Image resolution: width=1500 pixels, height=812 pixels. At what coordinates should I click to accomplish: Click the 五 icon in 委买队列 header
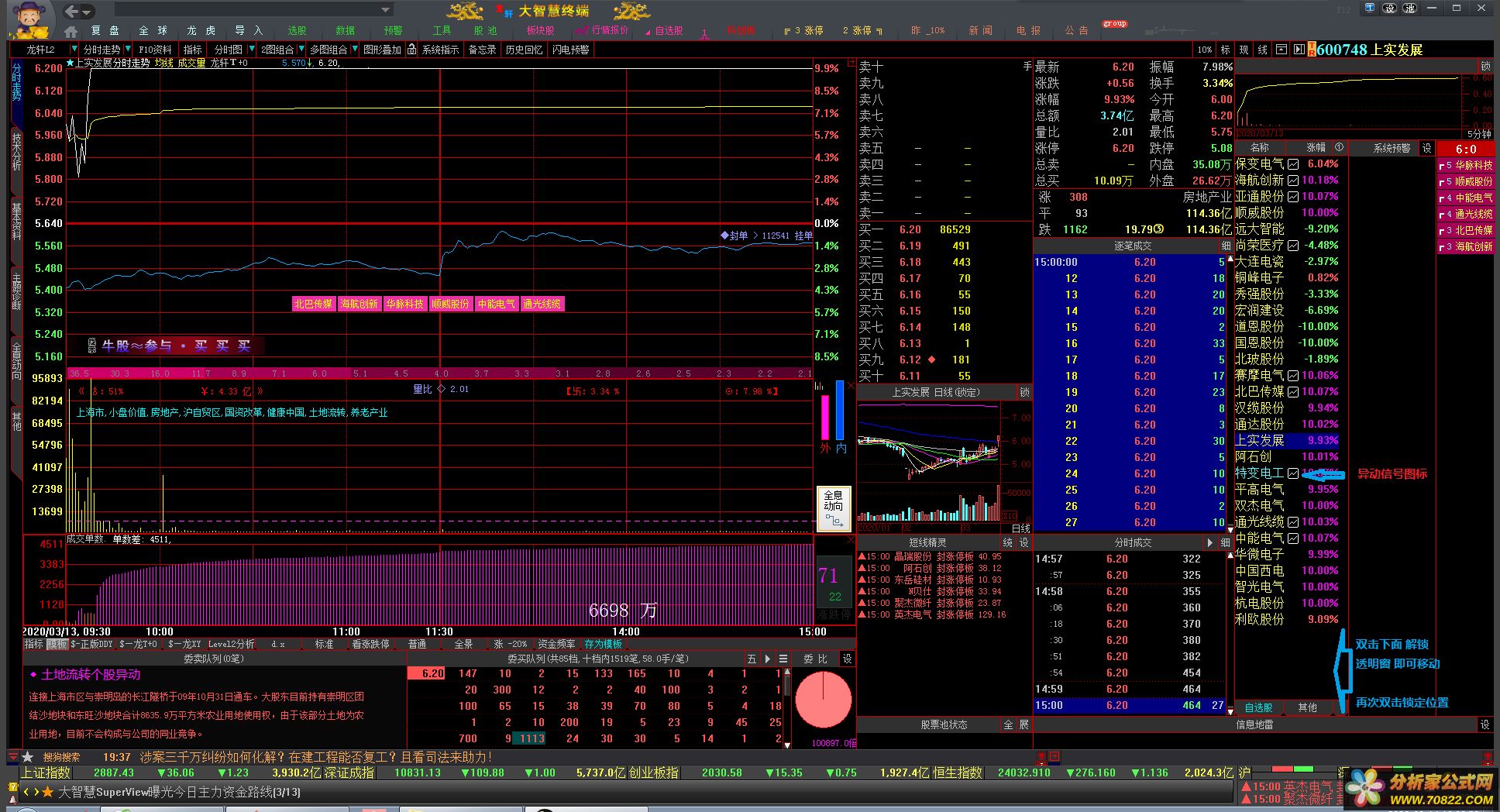click(751, 659)
